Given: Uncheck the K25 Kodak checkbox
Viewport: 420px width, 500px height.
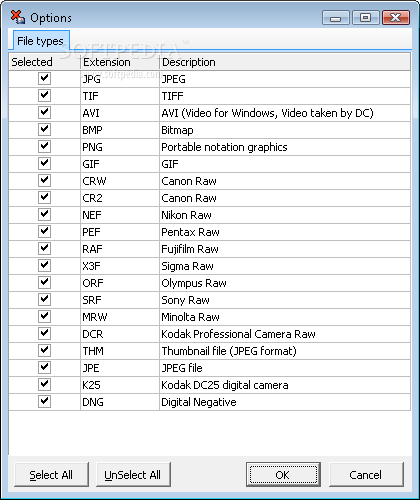Looking at the screenshot, I should click(44, 385).
